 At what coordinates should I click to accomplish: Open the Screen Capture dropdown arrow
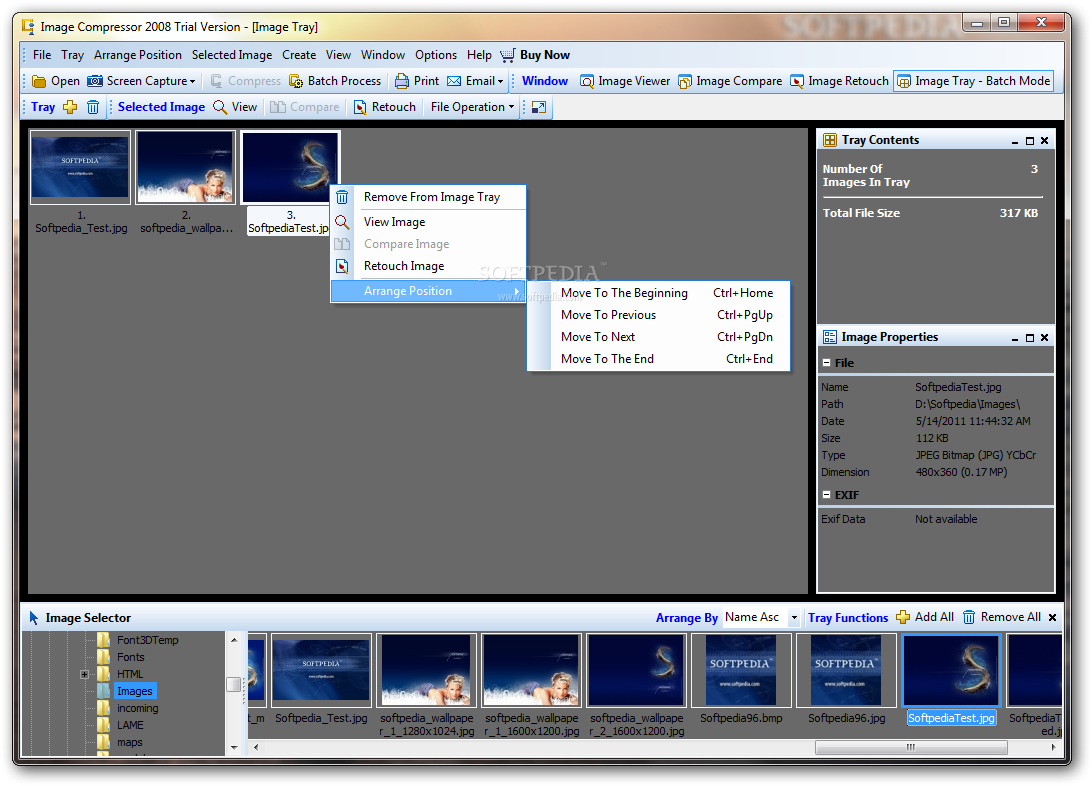click(193, 82)
